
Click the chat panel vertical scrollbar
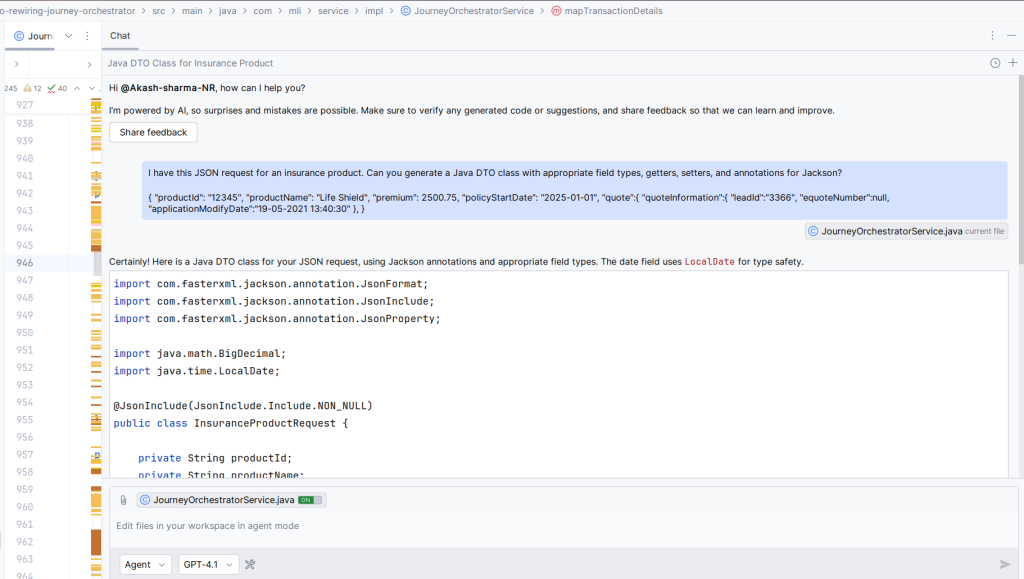(x=1021, y=170)
